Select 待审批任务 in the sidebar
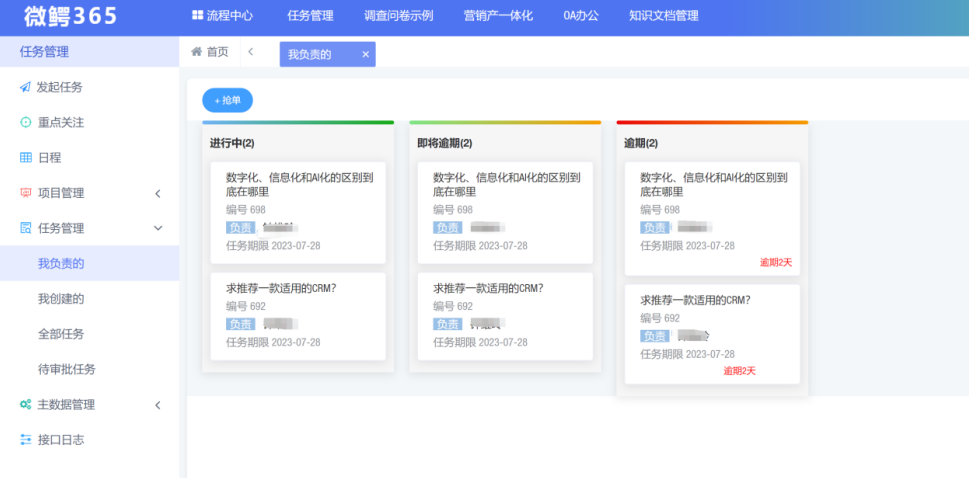This screenshot has width=969, height=478. [x=67, y=369]
